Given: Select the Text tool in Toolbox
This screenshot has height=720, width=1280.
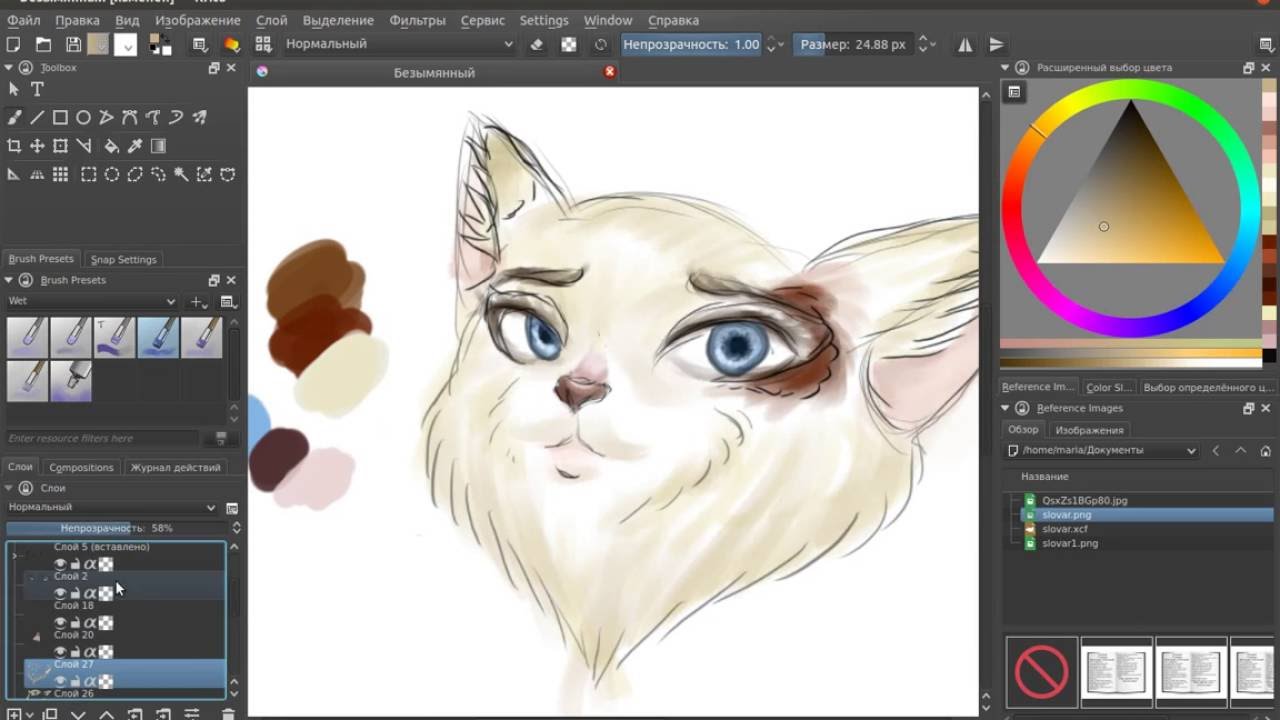Looking at the screenshot, I should click(x=37, y=90).
